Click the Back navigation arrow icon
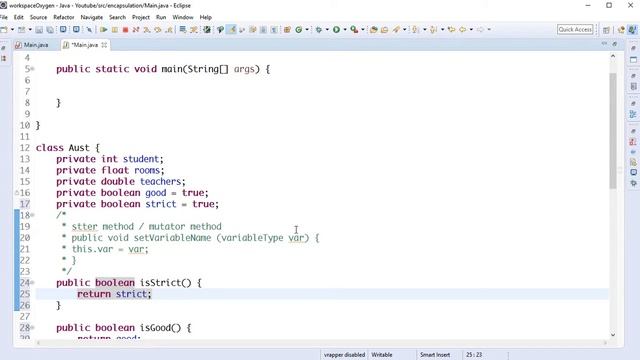640x360 pixels. tap(462, 29)
